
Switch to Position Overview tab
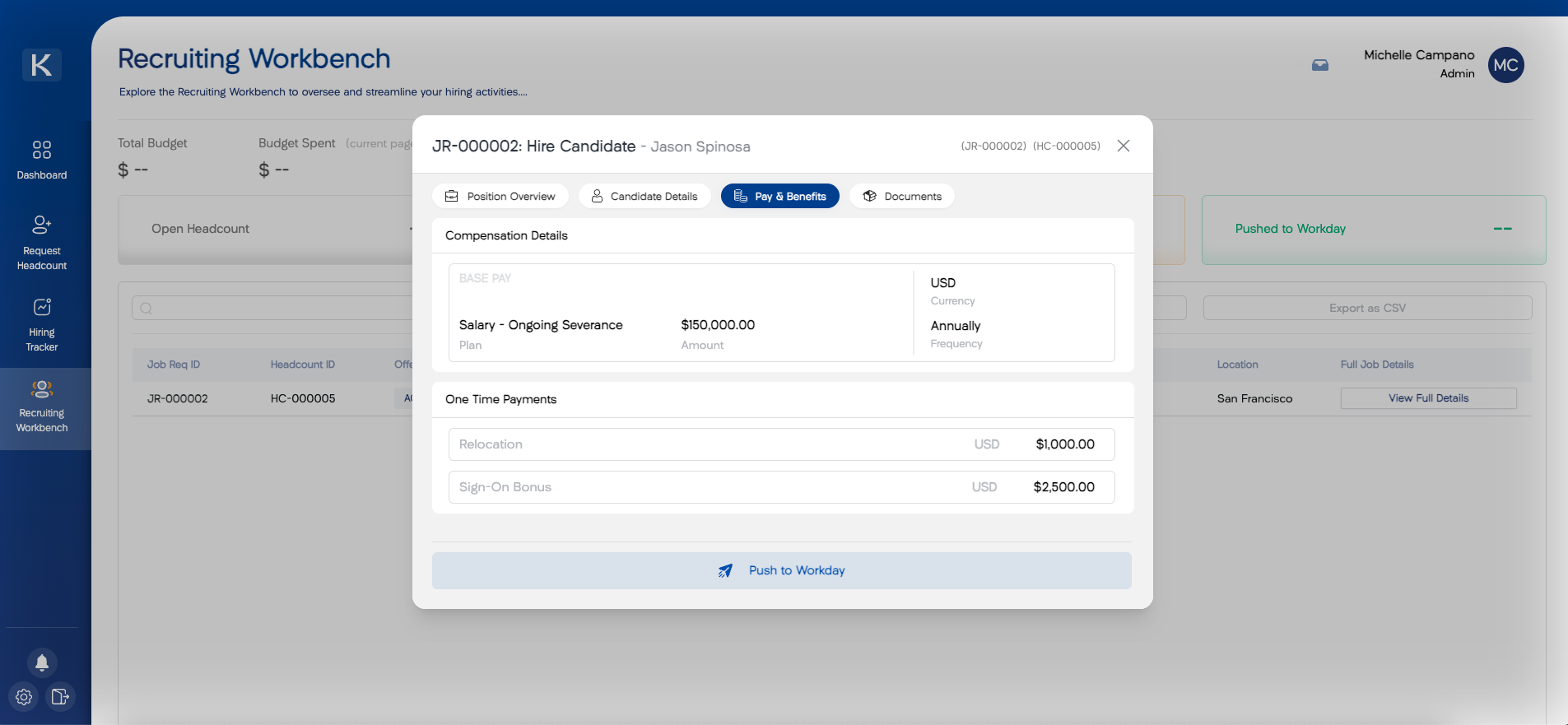pos(500,196)
